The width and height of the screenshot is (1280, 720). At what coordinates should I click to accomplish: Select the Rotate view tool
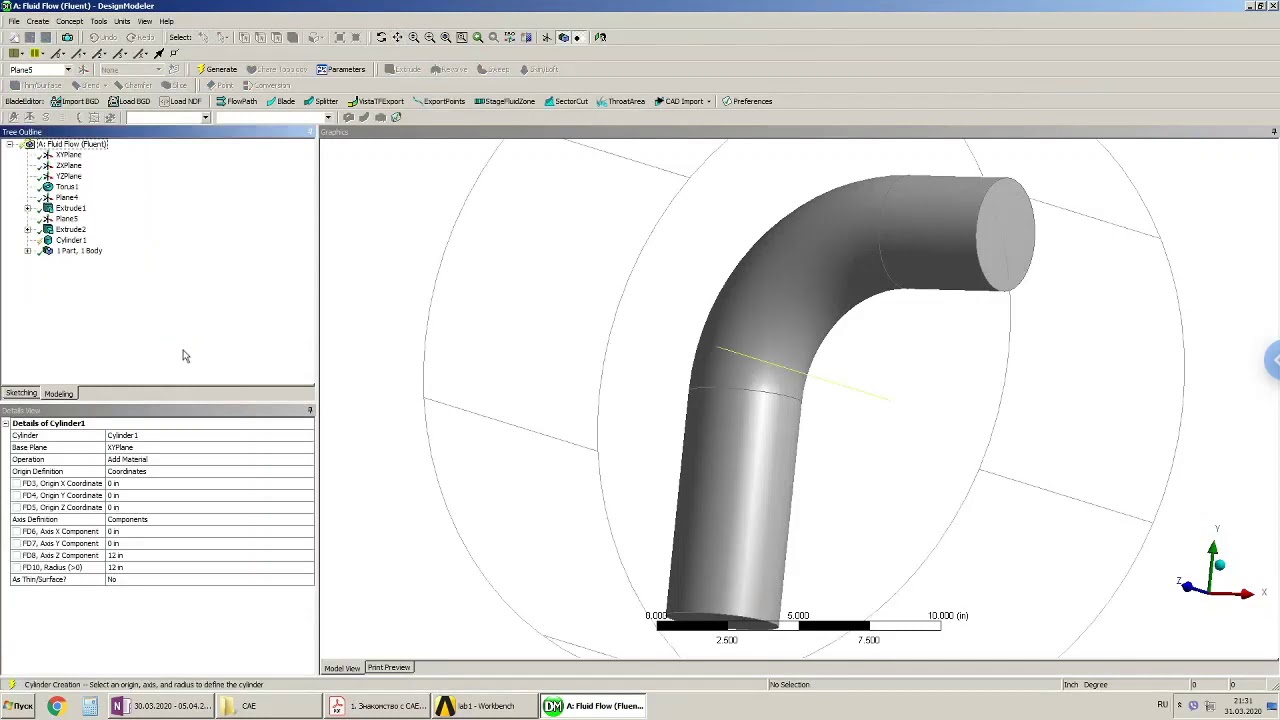(381, 37)
